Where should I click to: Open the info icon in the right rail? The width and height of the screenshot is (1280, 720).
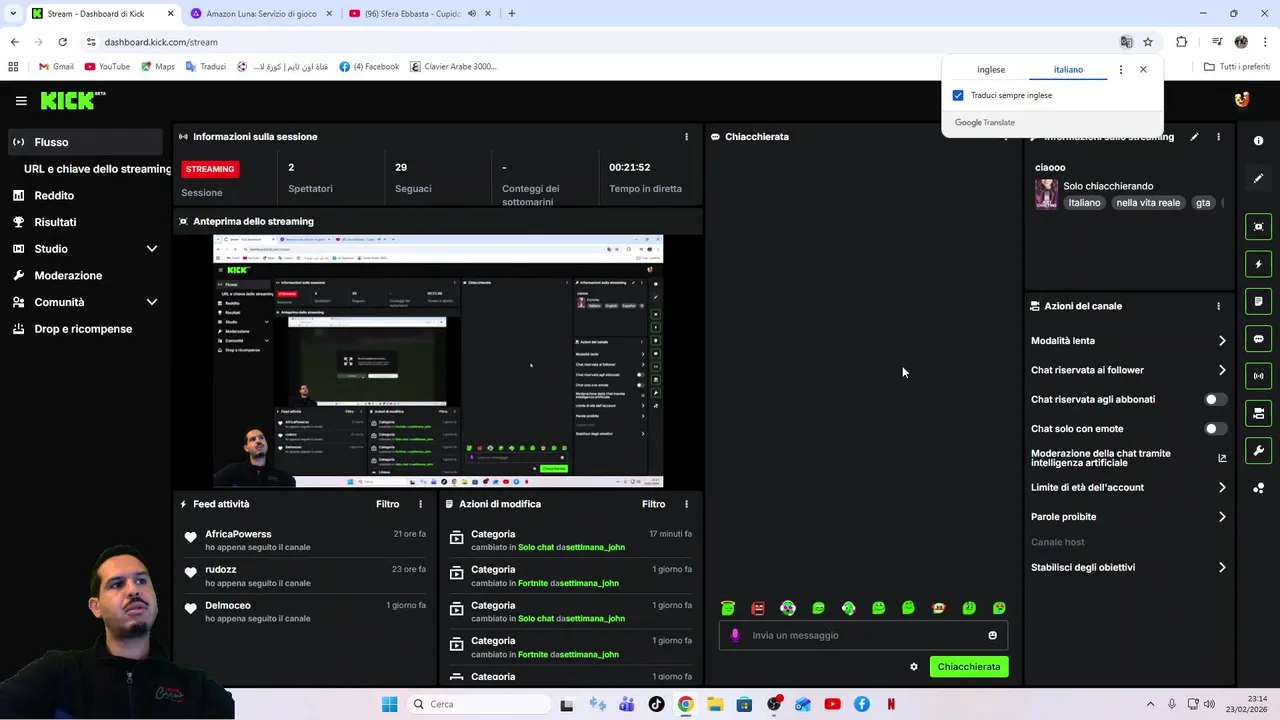click(x=1258, y=141)
